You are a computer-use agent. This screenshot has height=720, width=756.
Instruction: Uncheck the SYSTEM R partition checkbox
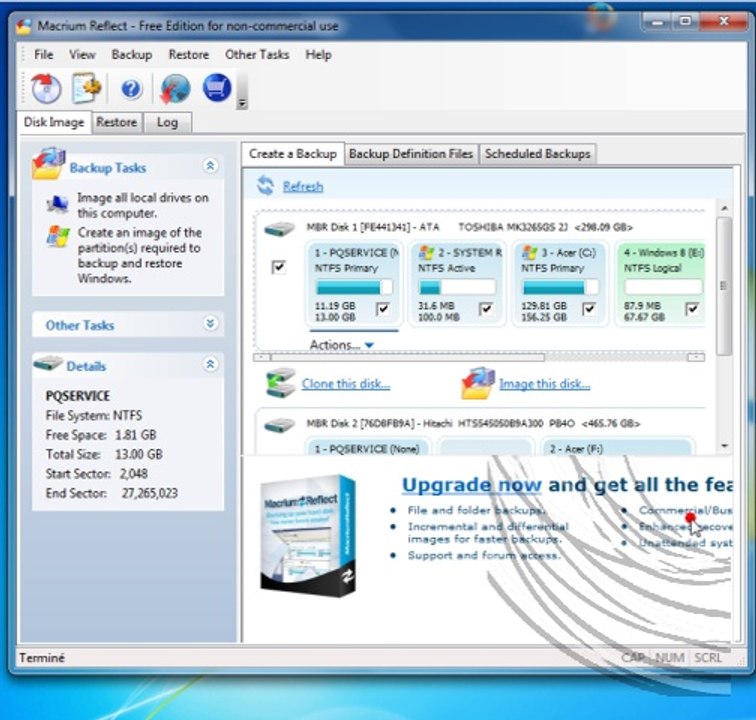pos(486,309)
